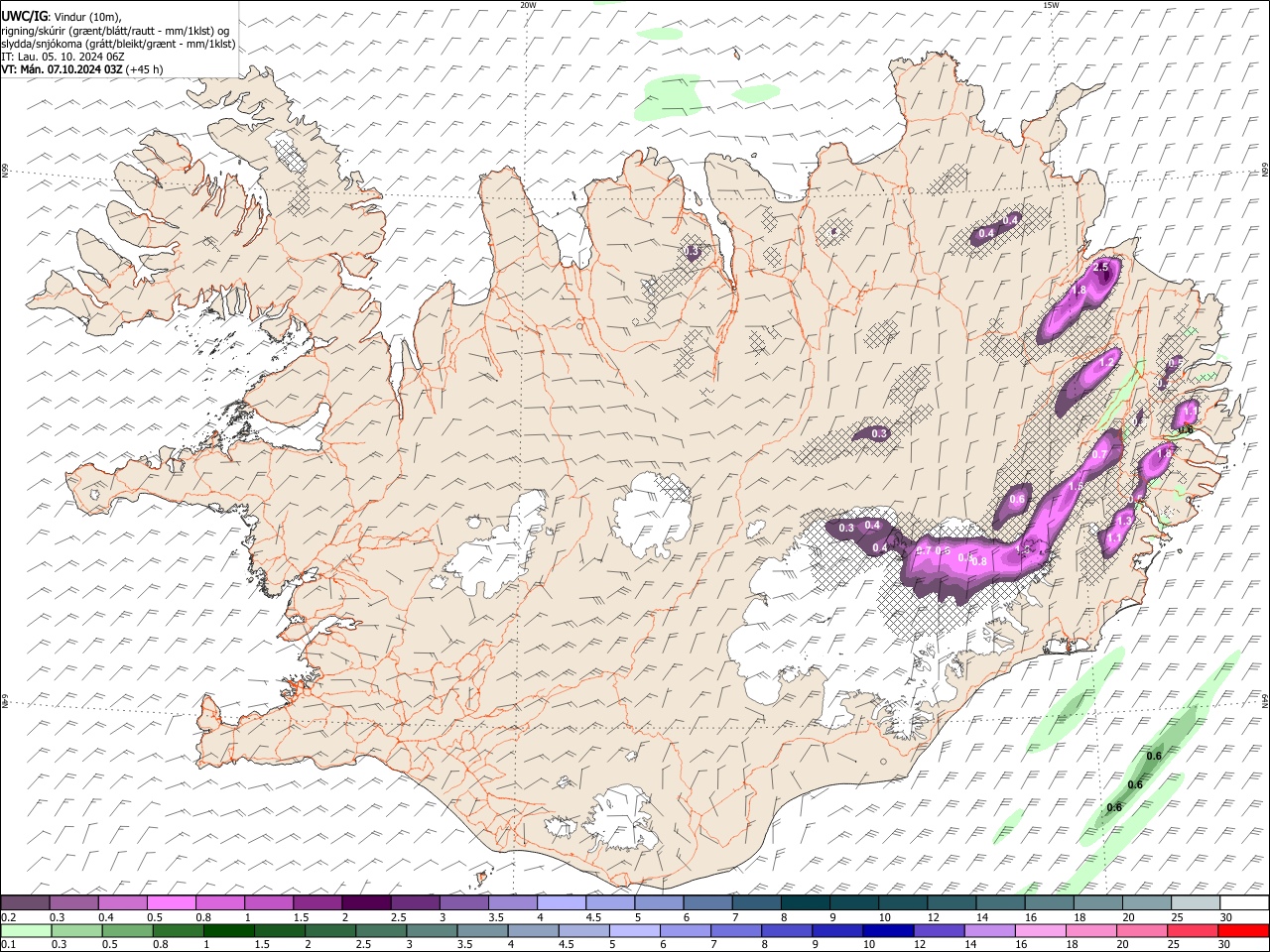Click the 'Vindur (10m)' header text
Image resolution: width=1270 pixels, height=952 pixels.
coord(86,17)
